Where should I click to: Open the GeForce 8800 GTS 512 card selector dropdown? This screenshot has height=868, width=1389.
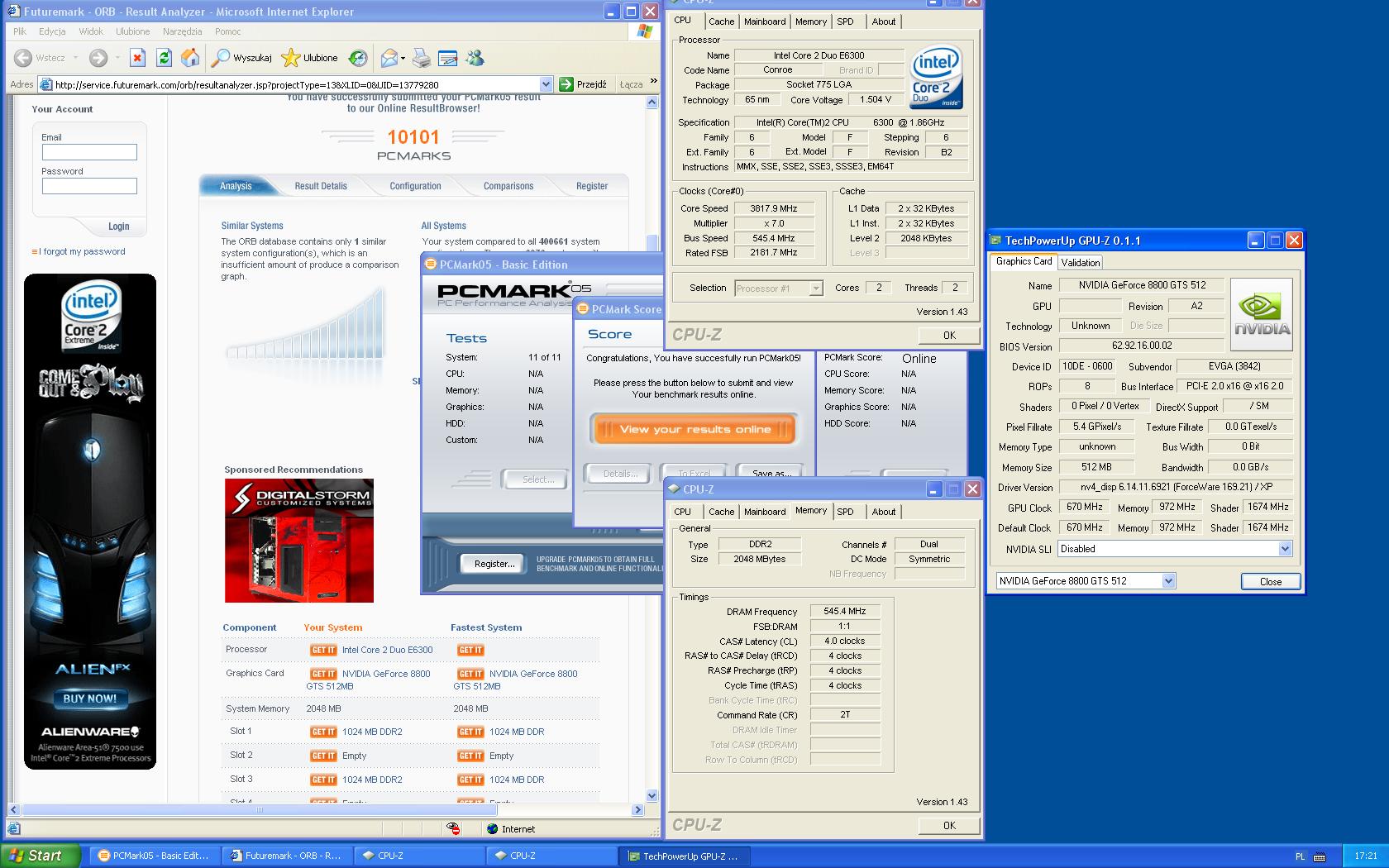pyautogui.click(x=1168, y=581)
